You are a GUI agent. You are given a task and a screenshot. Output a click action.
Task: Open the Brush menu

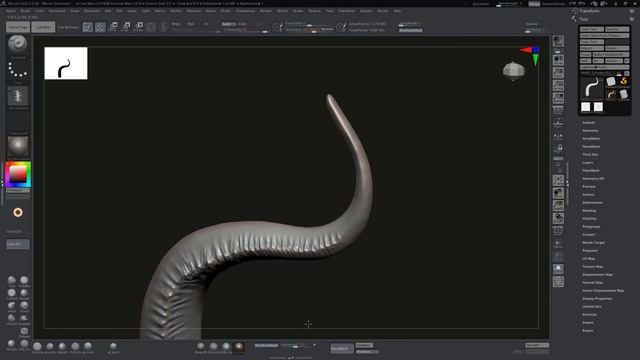pyautogui.click(x=25, y=11)
